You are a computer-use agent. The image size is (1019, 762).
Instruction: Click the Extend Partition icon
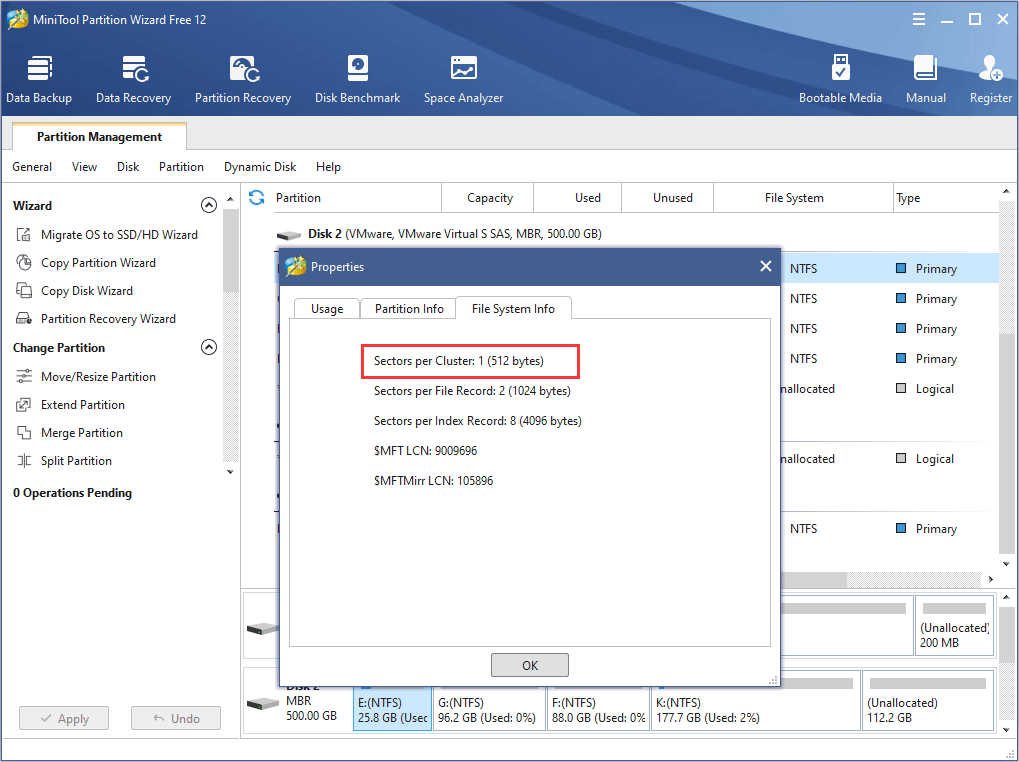(x=24, y=405)
